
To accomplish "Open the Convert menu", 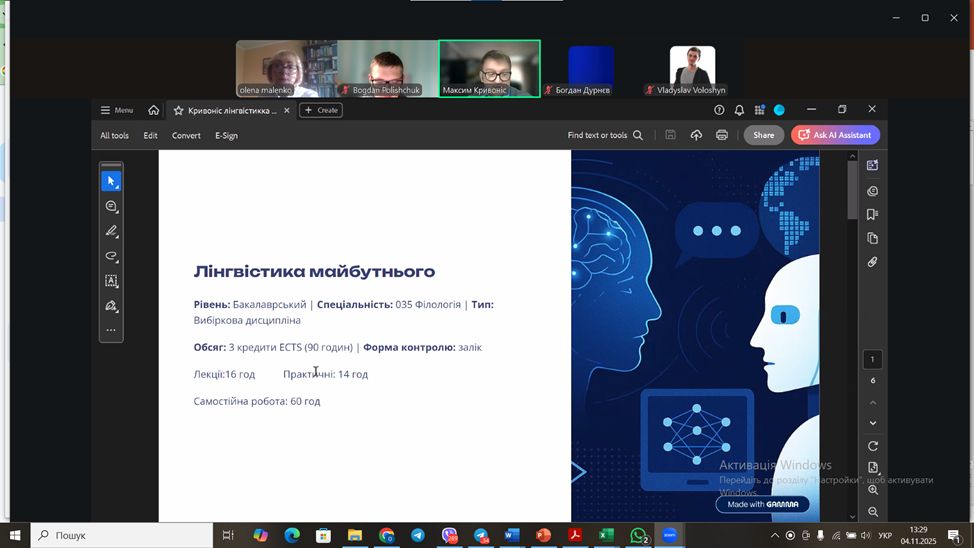I will coord(186,135).
